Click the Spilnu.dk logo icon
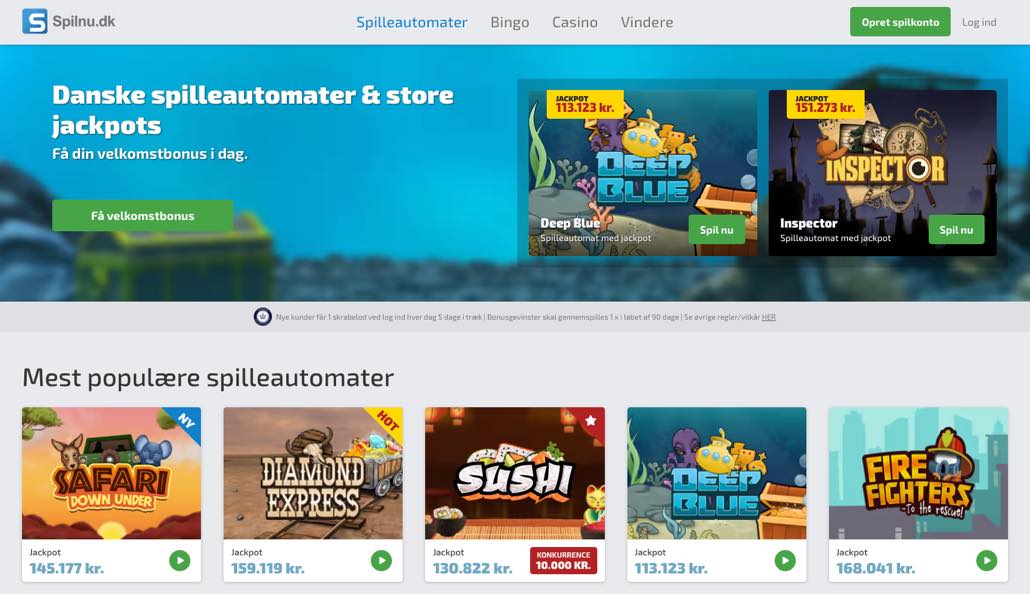This screenshot has width=1030, height=594. (34, 21)
